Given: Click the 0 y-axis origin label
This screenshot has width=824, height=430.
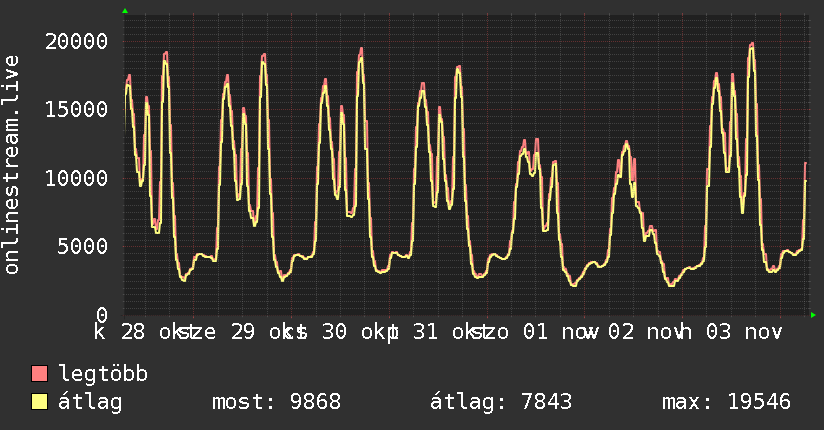Looking at the screenshot, I should (x=101, y=314).
